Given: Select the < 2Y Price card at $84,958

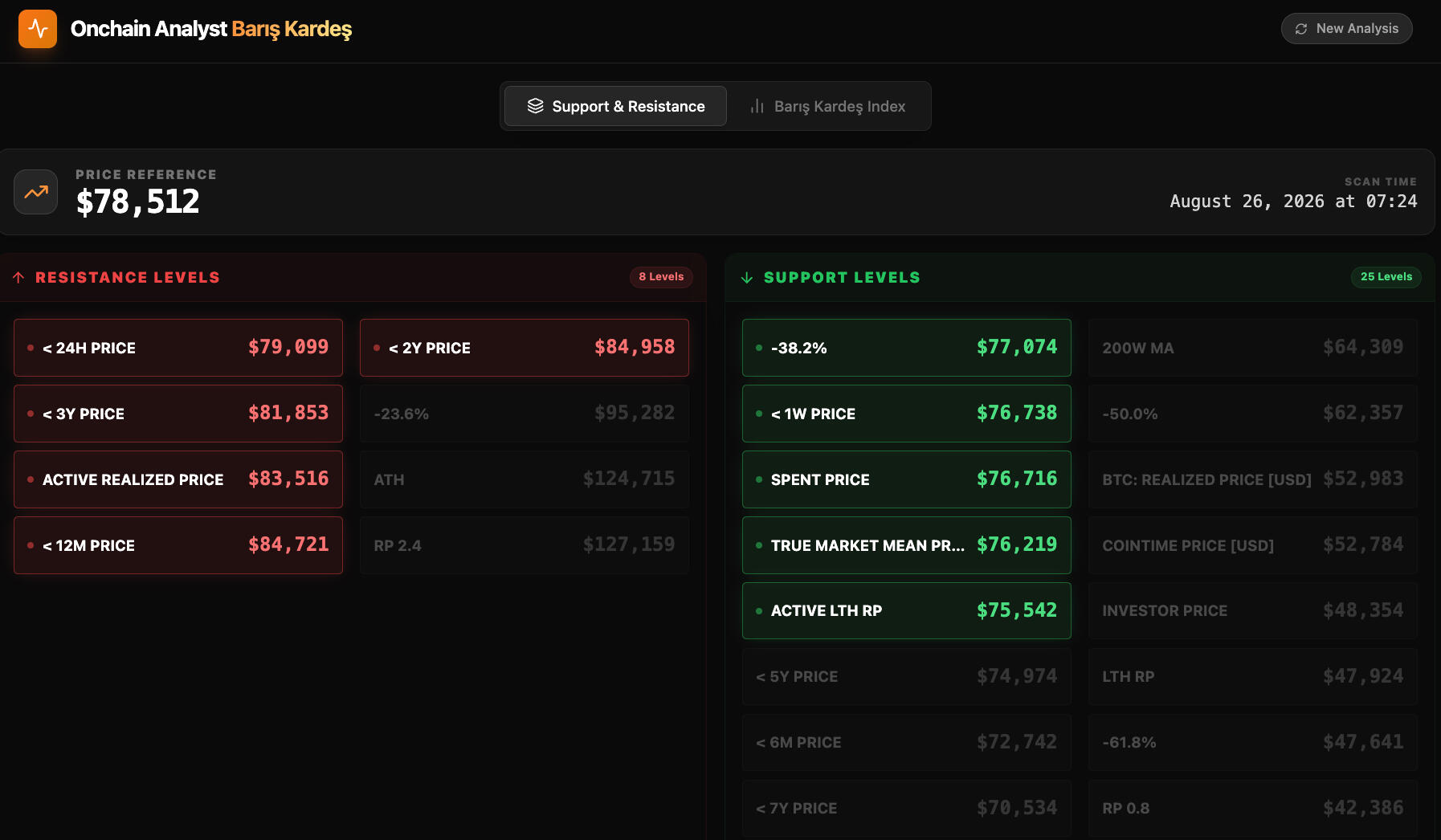Looking at the screenshot, I should pyautogui.click(x=525, y=348).
